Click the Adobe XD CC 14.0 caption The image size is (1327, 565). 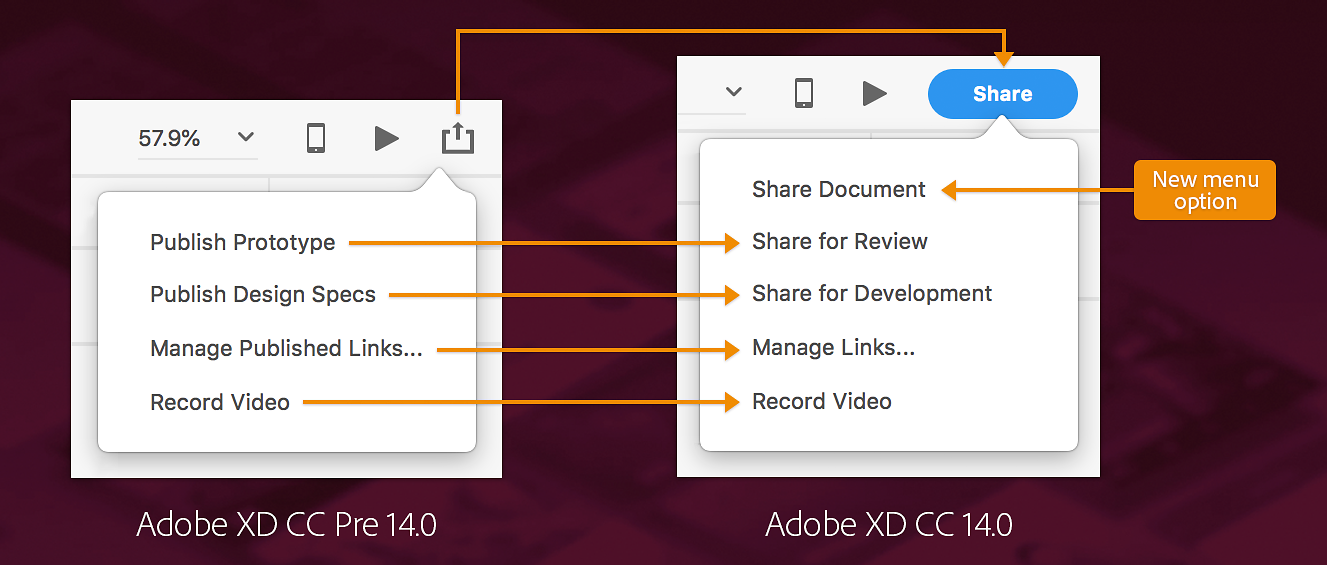click(x=889, y=524)
